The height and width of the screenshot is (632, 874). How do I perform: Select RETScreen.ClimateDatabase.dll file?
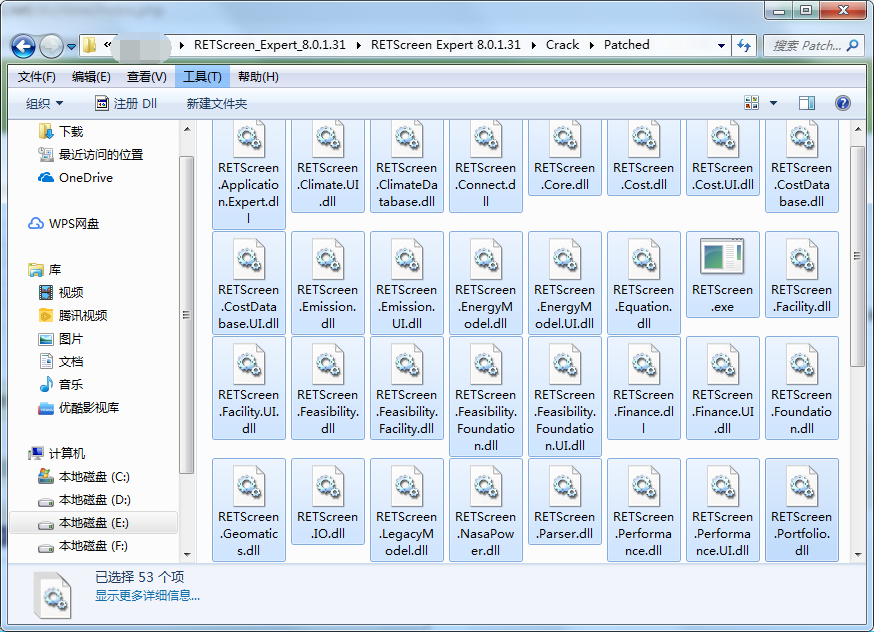(407, 166)
